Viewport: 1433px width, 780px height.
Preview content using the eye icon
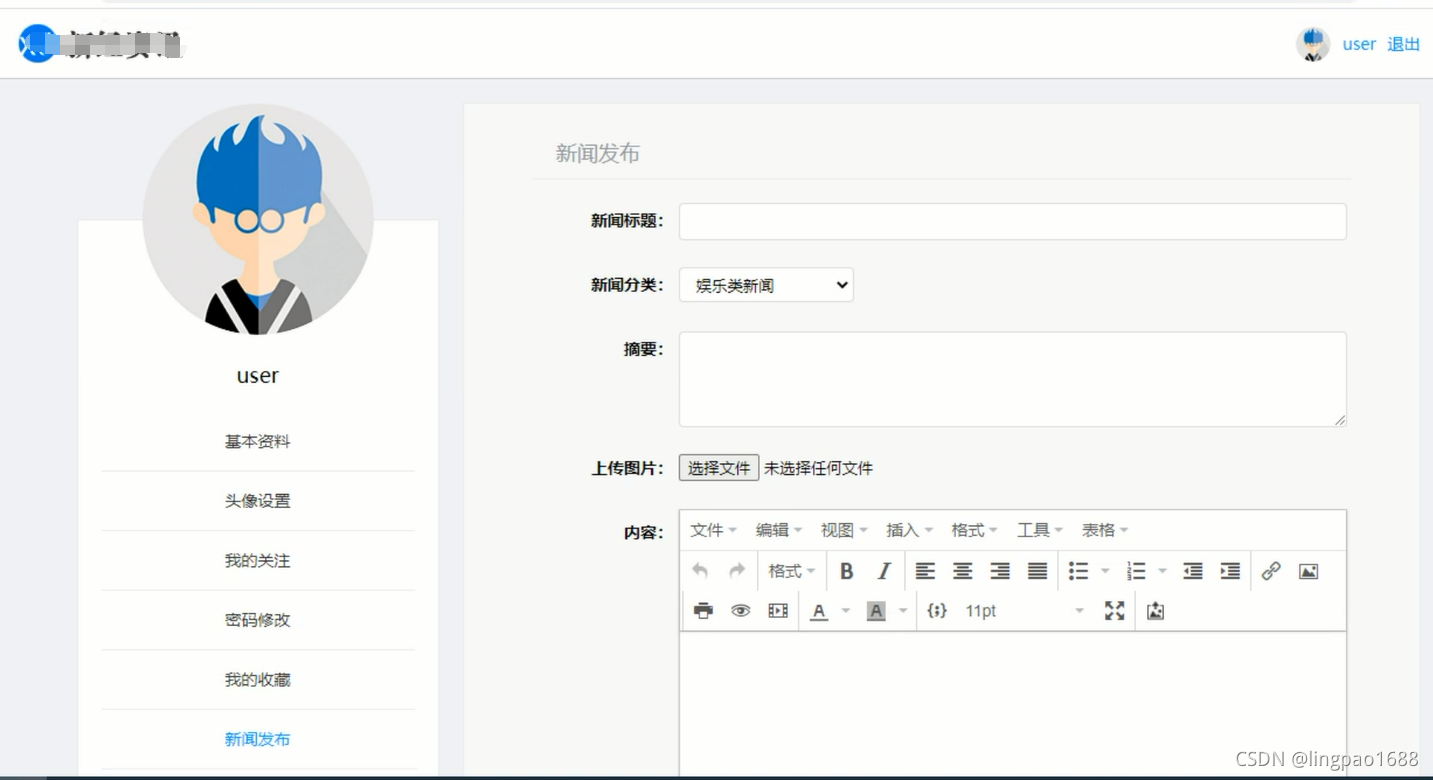pos(740,611)
